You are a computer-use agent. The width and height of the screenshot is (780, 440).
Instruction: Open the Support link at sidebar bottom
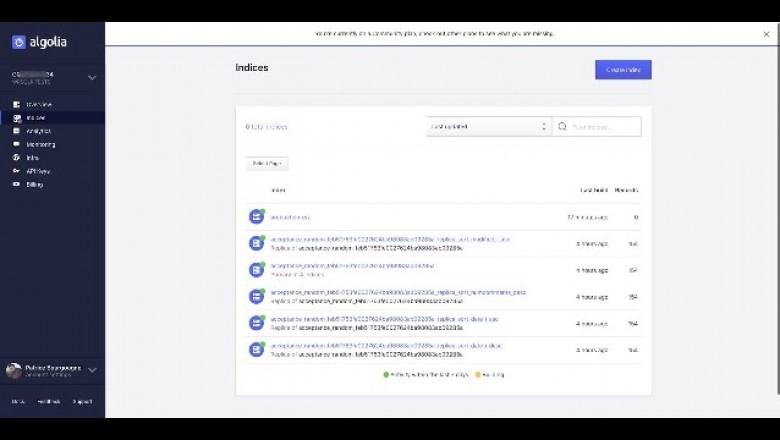(x=82, y=402)
